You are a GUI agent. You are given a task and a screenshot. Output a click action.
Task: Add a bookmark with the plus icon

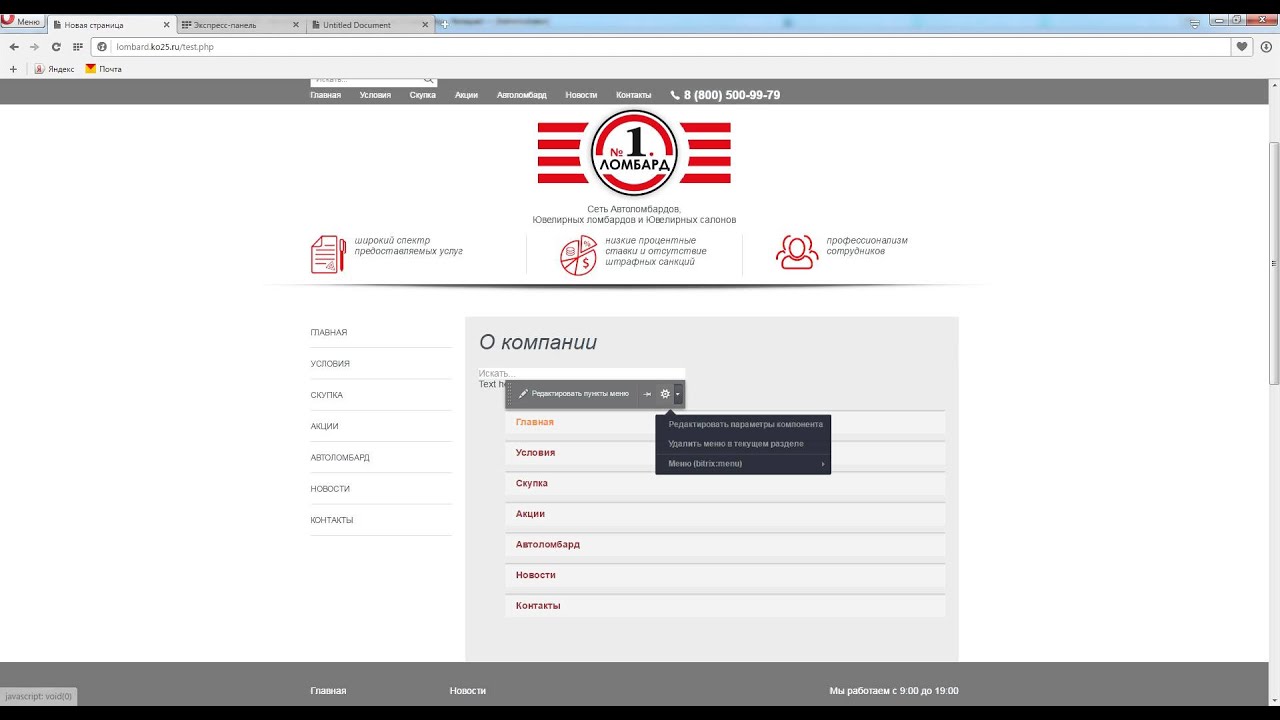13,69
